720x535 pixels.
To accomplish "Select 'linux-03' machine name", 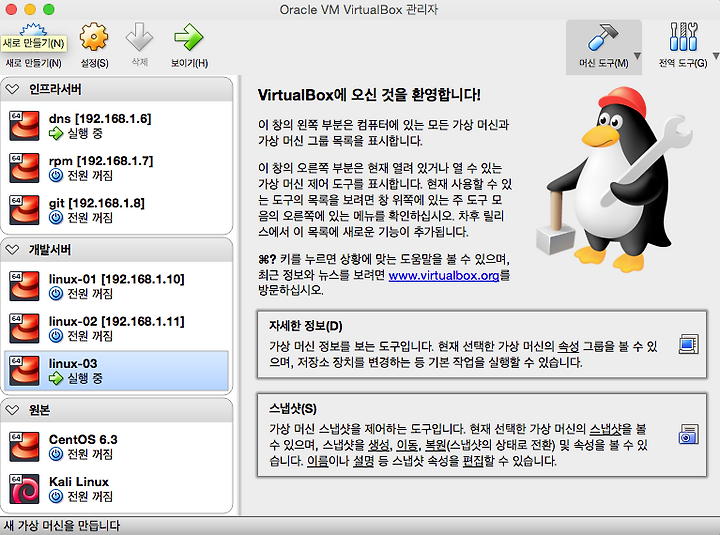I will point(73,363).
